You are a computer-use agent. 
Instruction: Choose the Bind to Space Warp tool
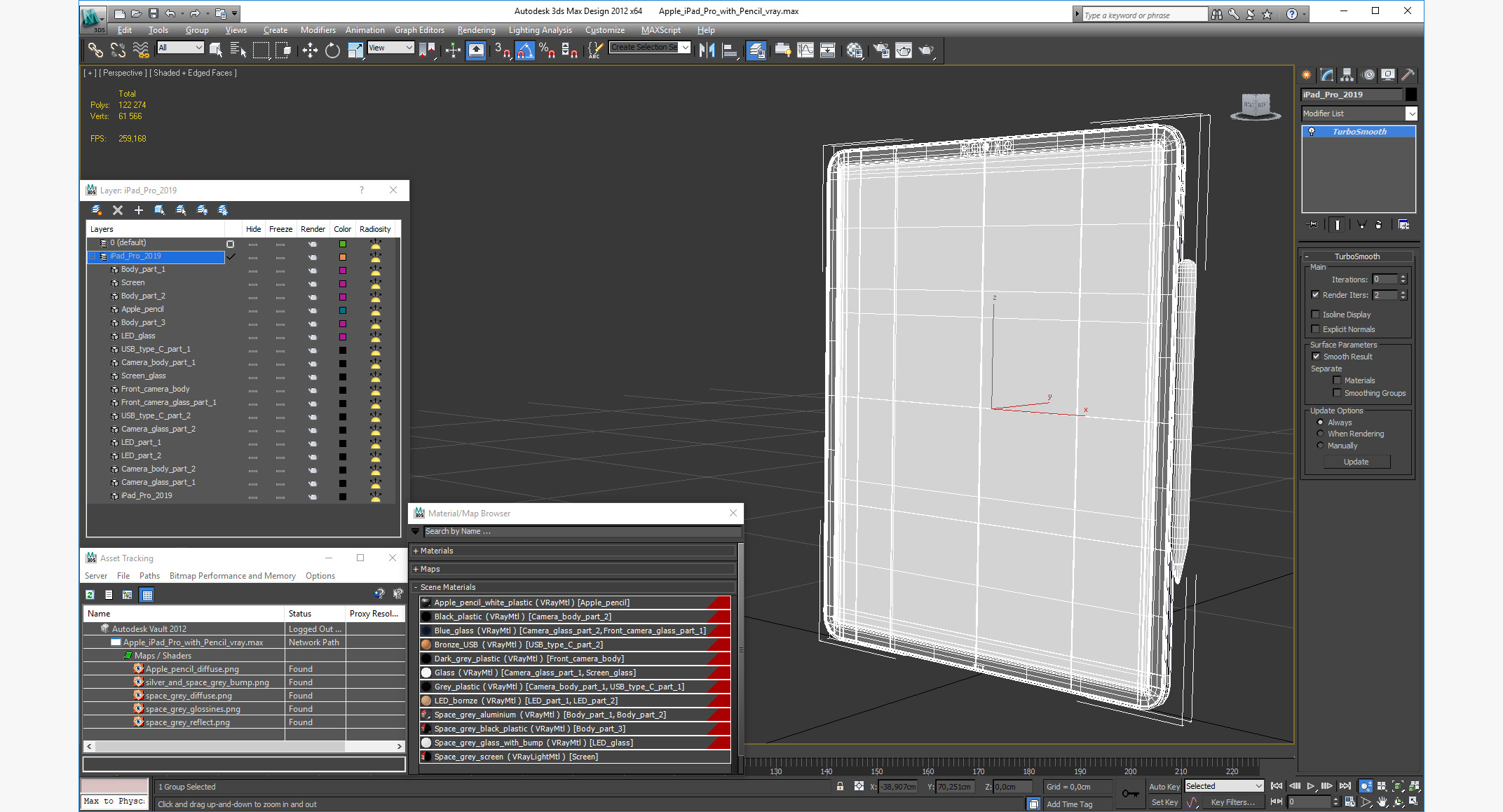click(x=141, y=50)
